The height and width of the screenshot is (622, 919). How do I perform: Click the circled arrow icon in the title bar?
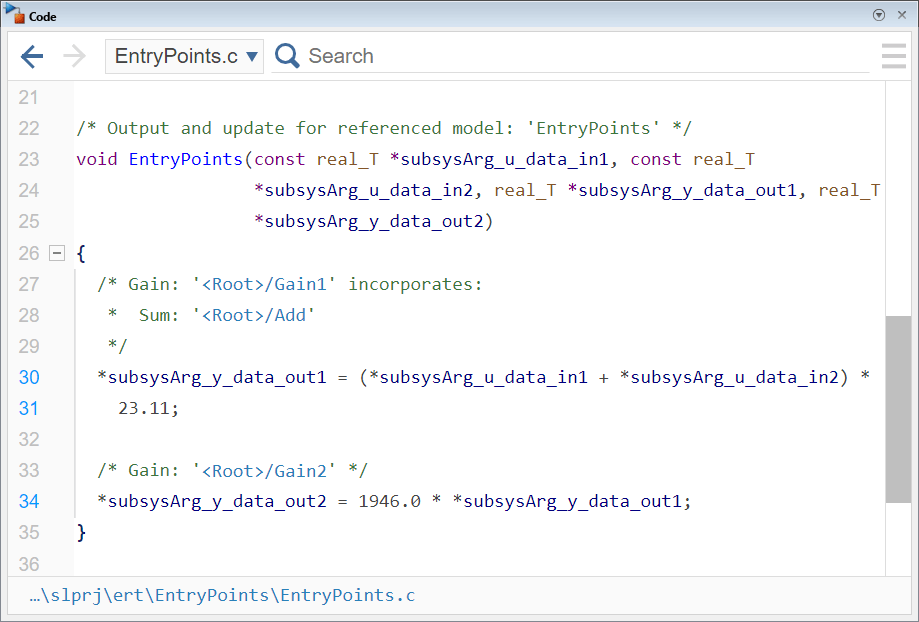pyautogui.click(x=877, y=15)
